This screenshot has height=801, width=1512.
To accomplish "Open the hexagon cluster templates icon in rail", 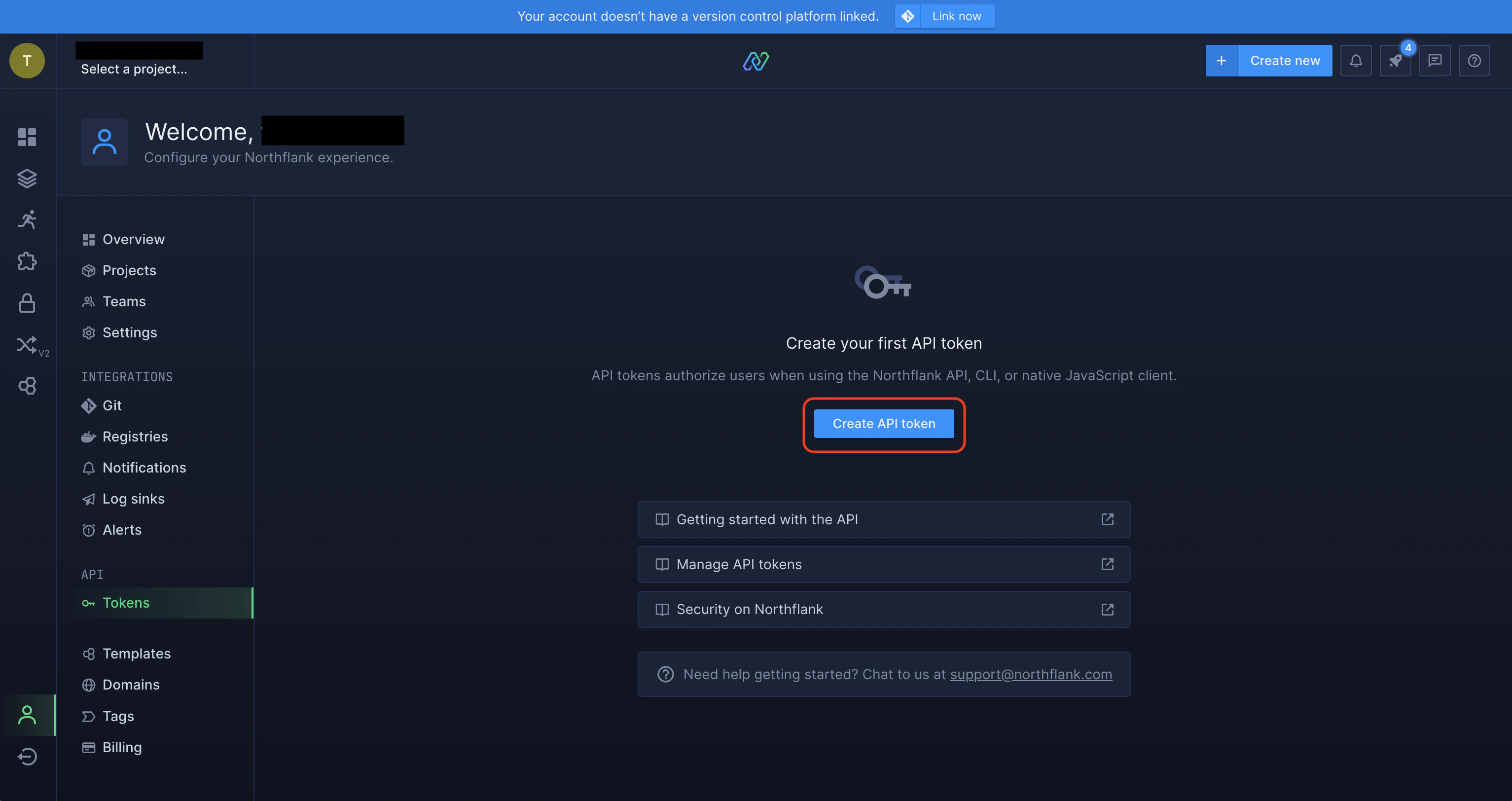I will 27,386.
